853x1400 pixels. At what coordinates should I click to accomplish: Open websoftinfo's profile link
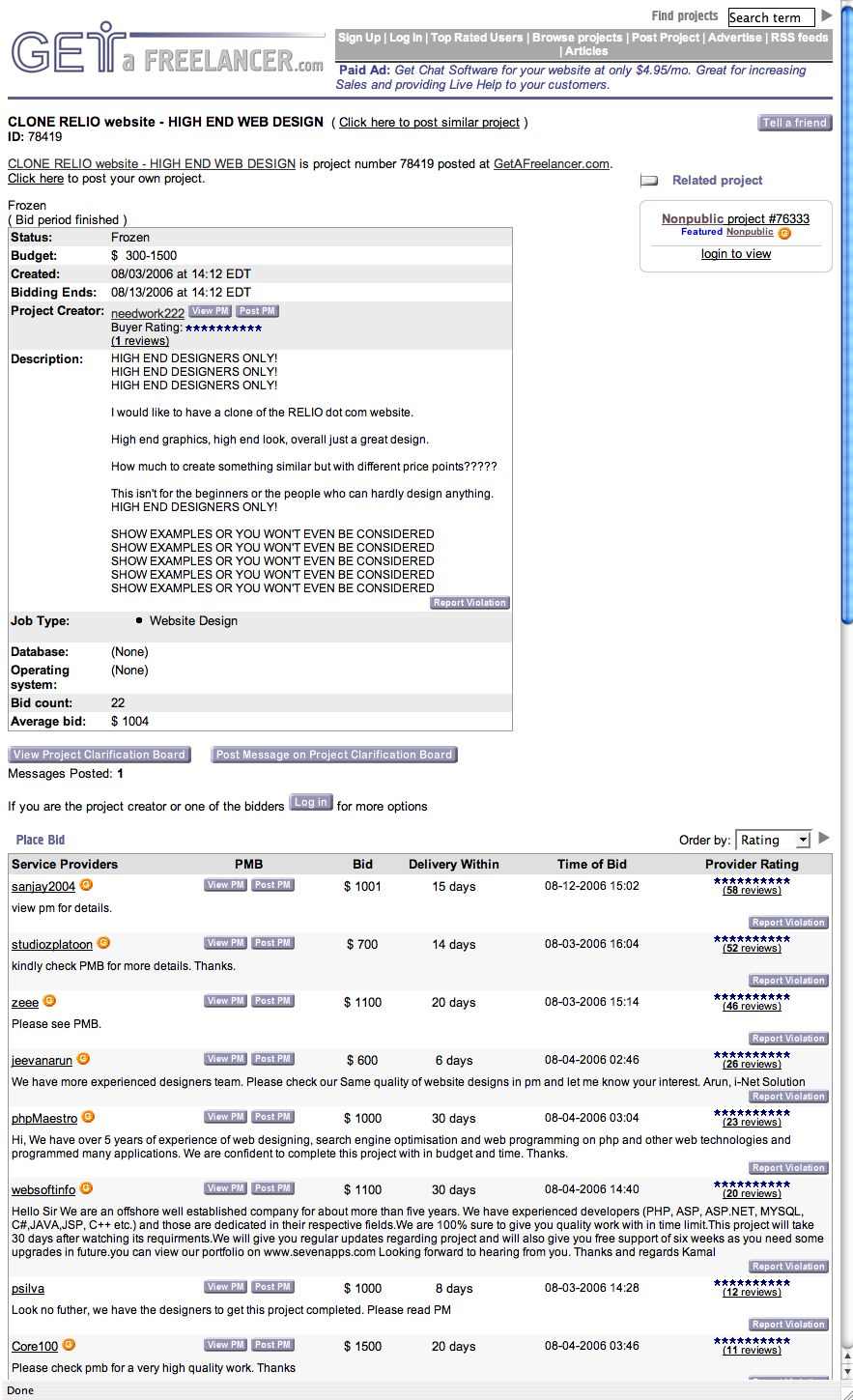(43, 1190)
